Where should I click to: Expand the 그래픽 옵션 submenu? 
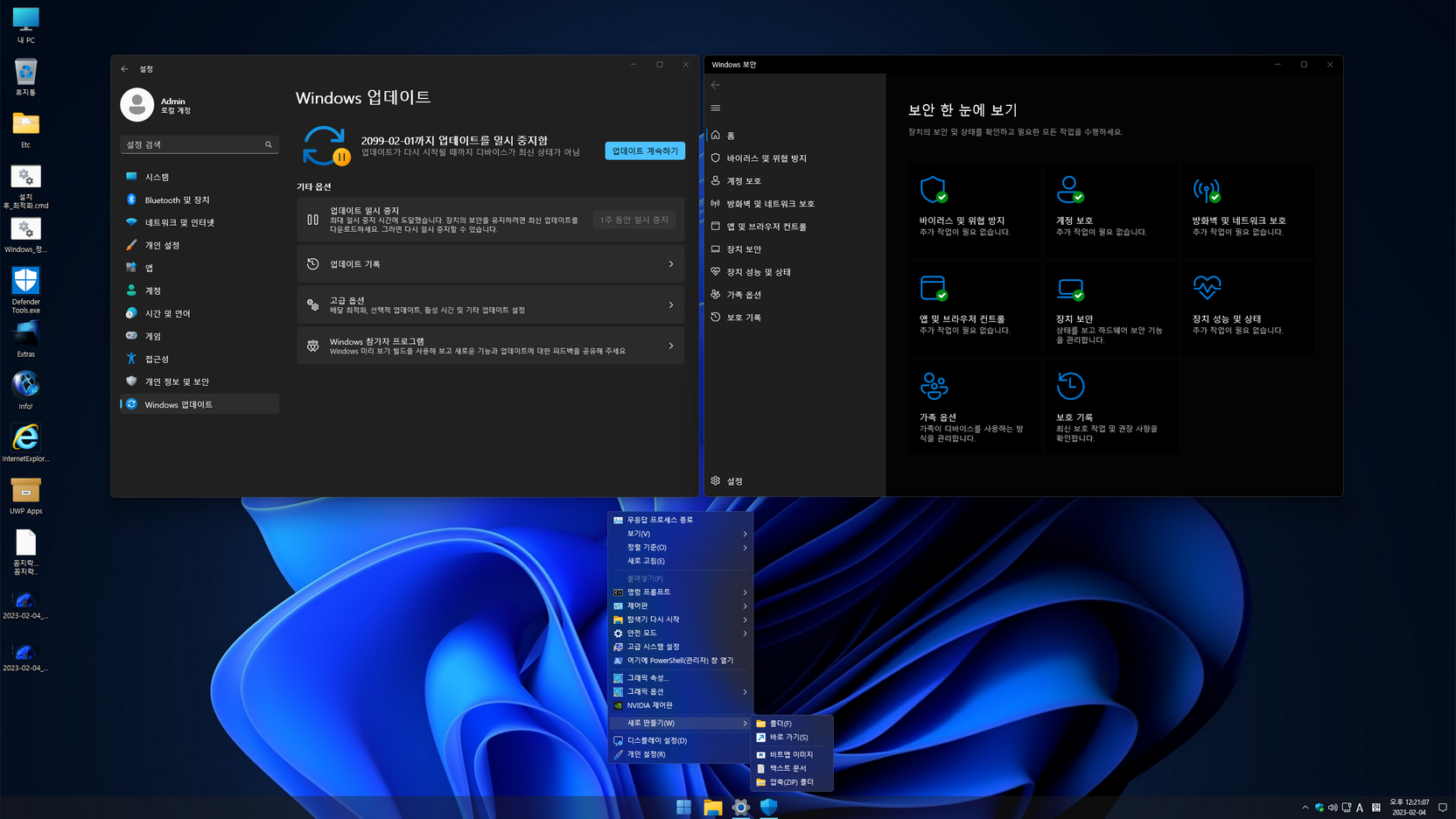(680, 691)
